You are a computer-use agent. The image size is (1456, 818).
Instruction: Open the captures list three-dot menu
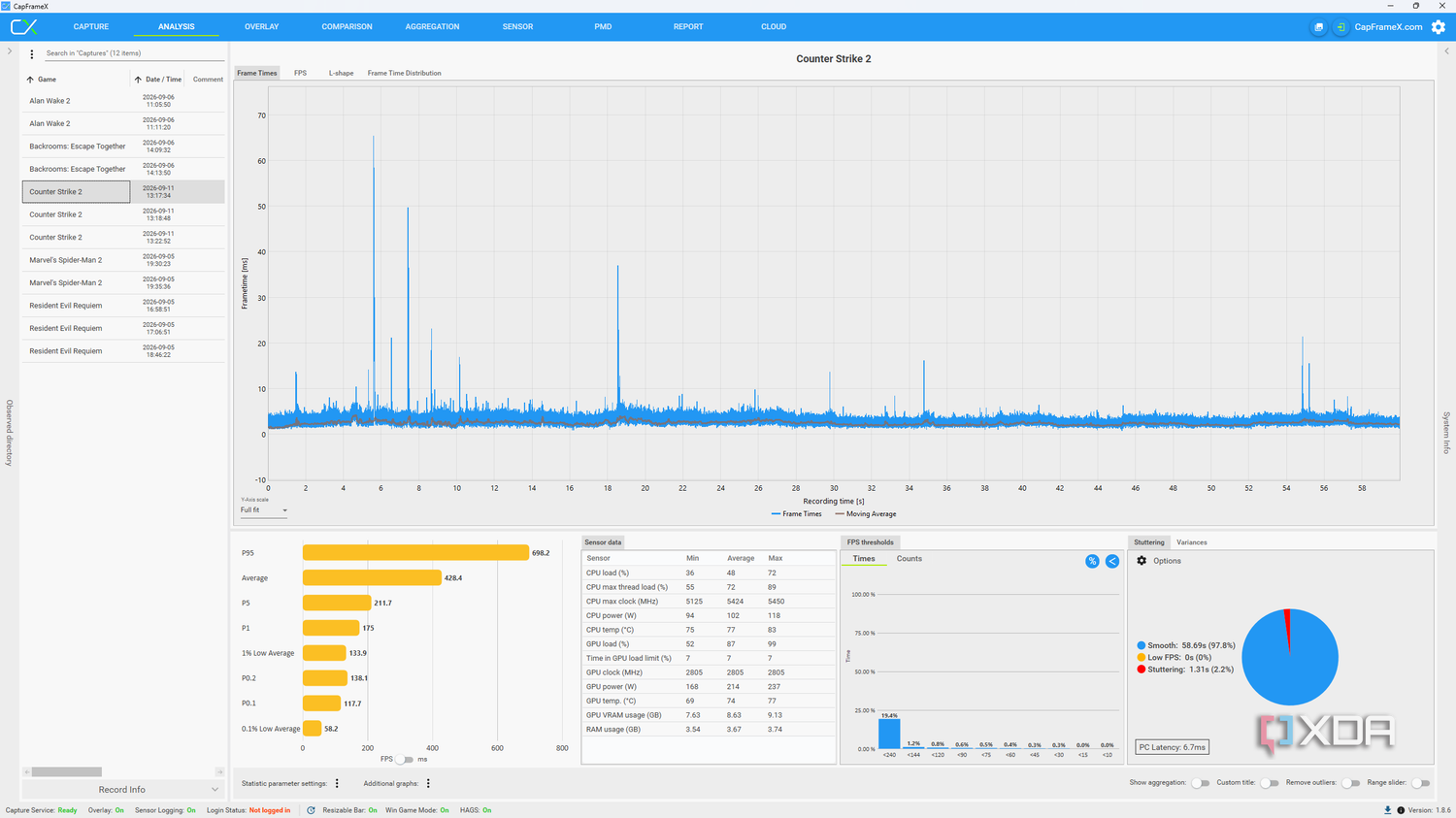[32, 54]
